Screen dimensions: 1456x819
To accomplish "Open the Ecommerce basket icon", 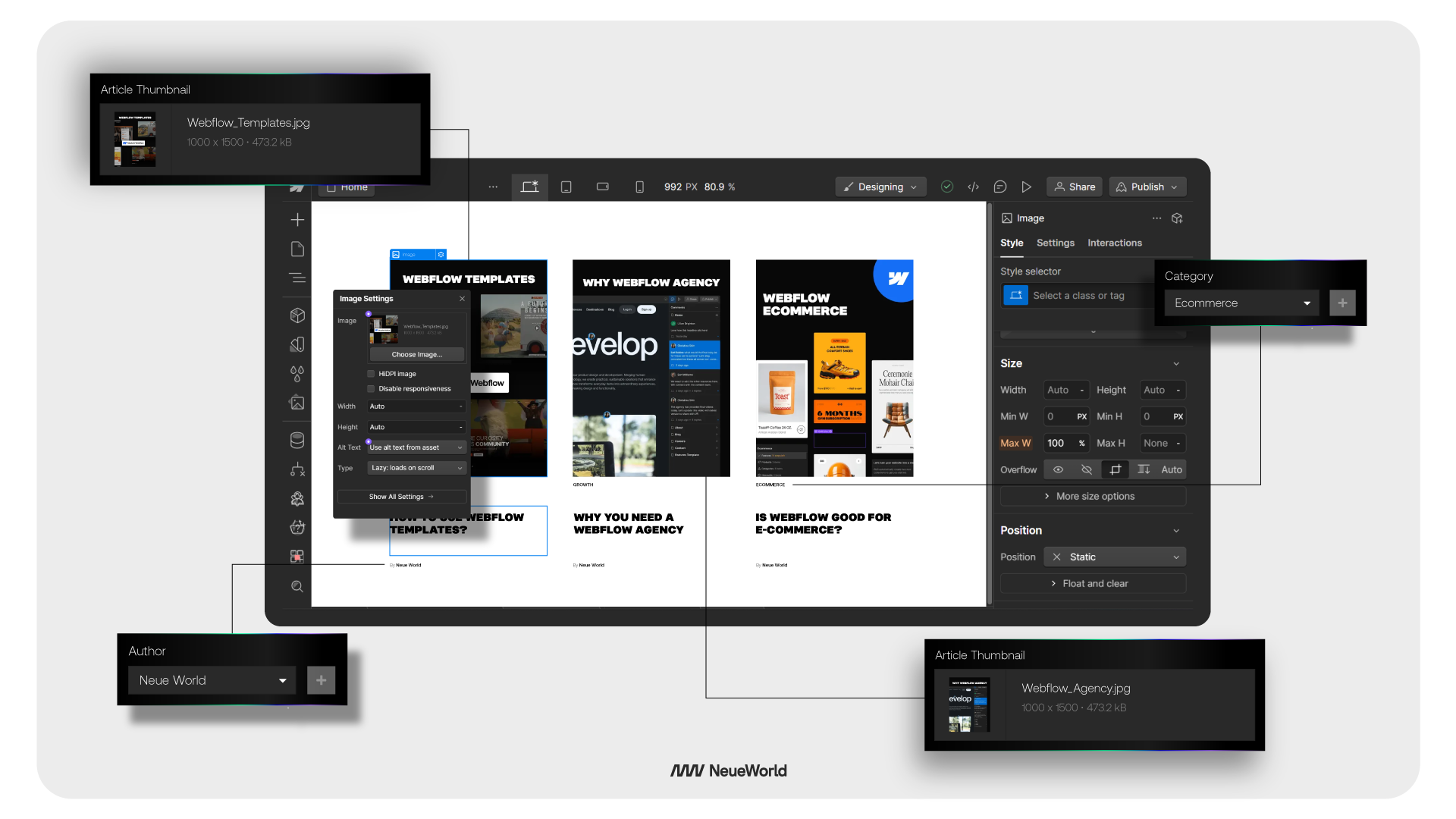I will [x=297, y=527].
